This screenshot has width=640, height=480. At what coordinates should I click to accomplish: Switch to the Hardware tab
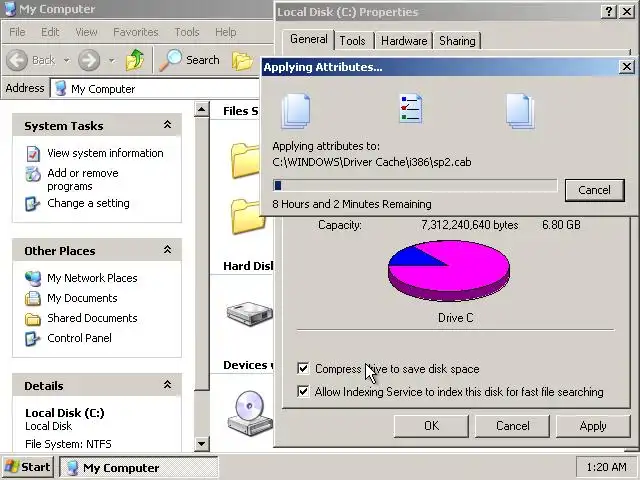pos(404,41)
